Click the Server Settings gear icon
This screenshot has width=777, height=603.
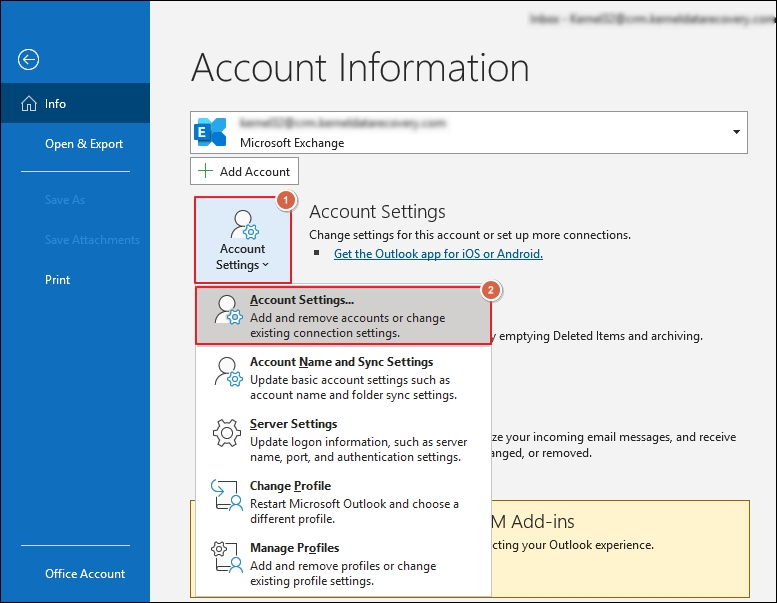(x=227, y=433)
